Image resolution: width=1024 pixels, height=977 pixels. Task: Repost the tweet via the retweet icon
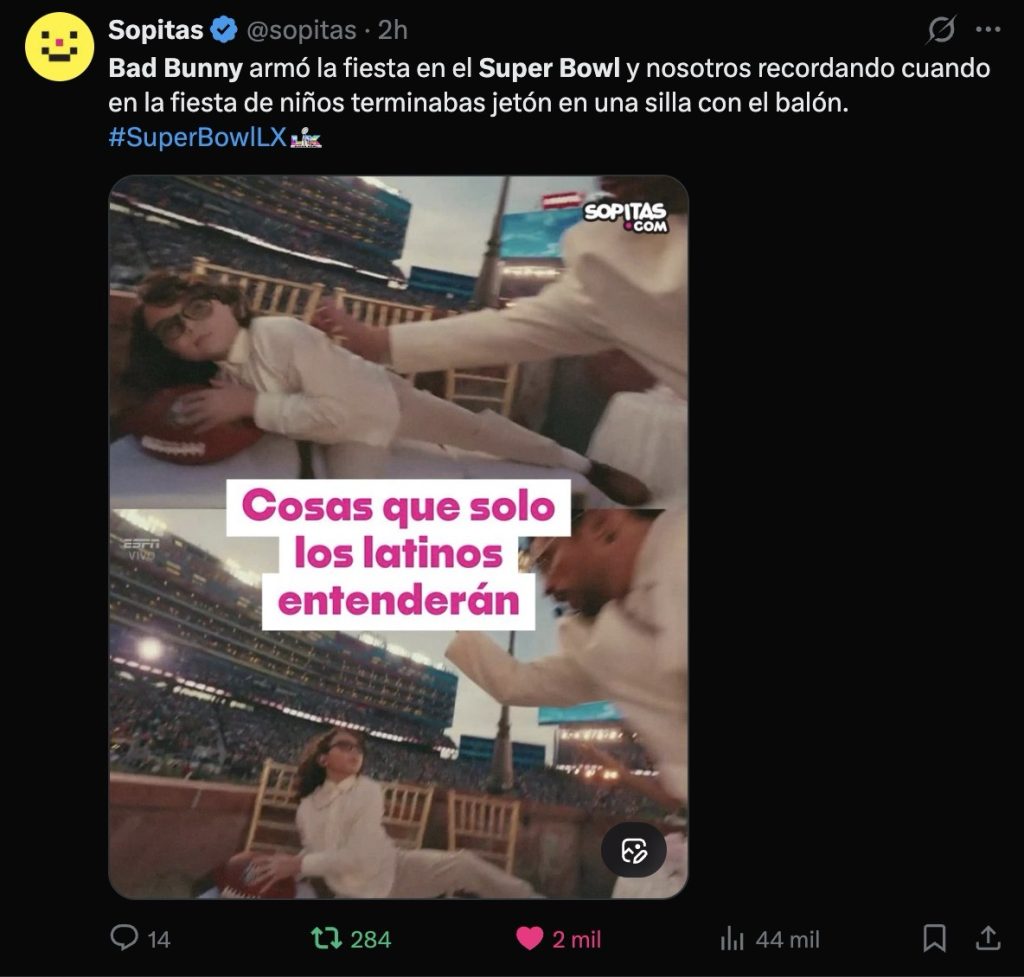click(x=326, y=938)
